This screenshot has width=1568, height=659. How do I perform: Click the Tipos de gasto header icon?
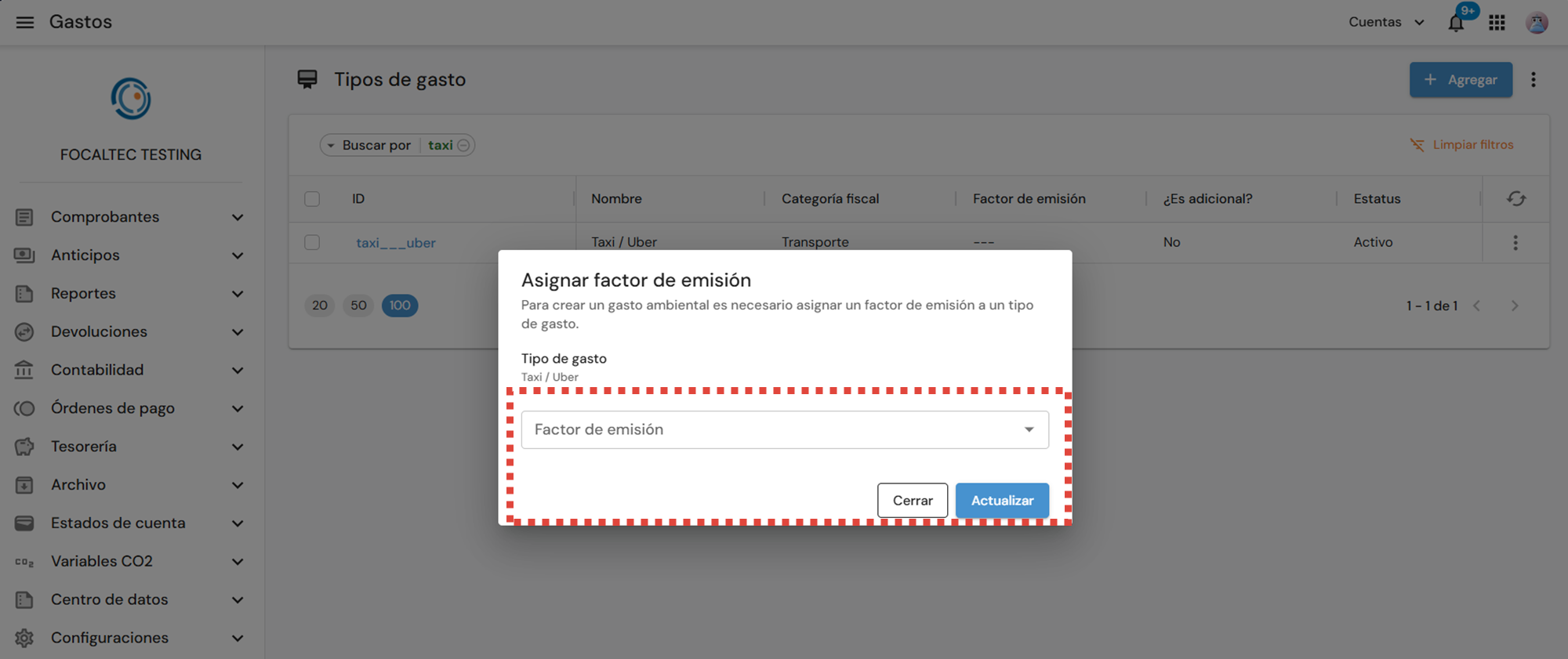pyautogui.click(x=307, y=79)
